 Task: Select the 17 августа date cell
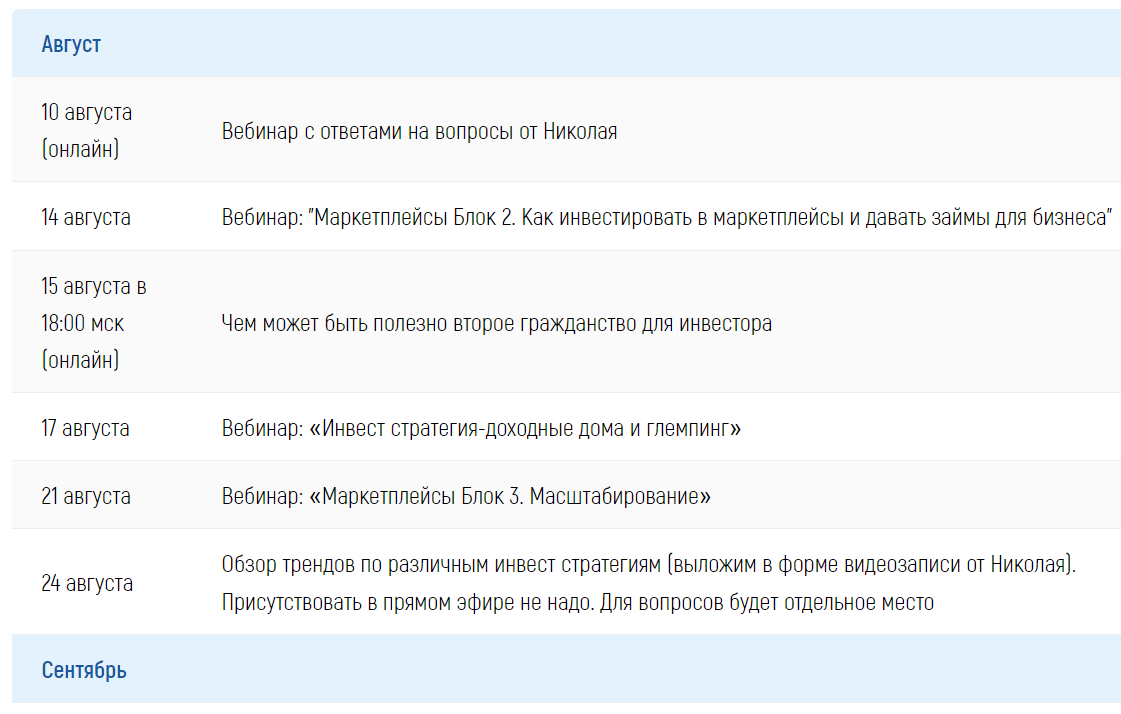click(85, 427)
